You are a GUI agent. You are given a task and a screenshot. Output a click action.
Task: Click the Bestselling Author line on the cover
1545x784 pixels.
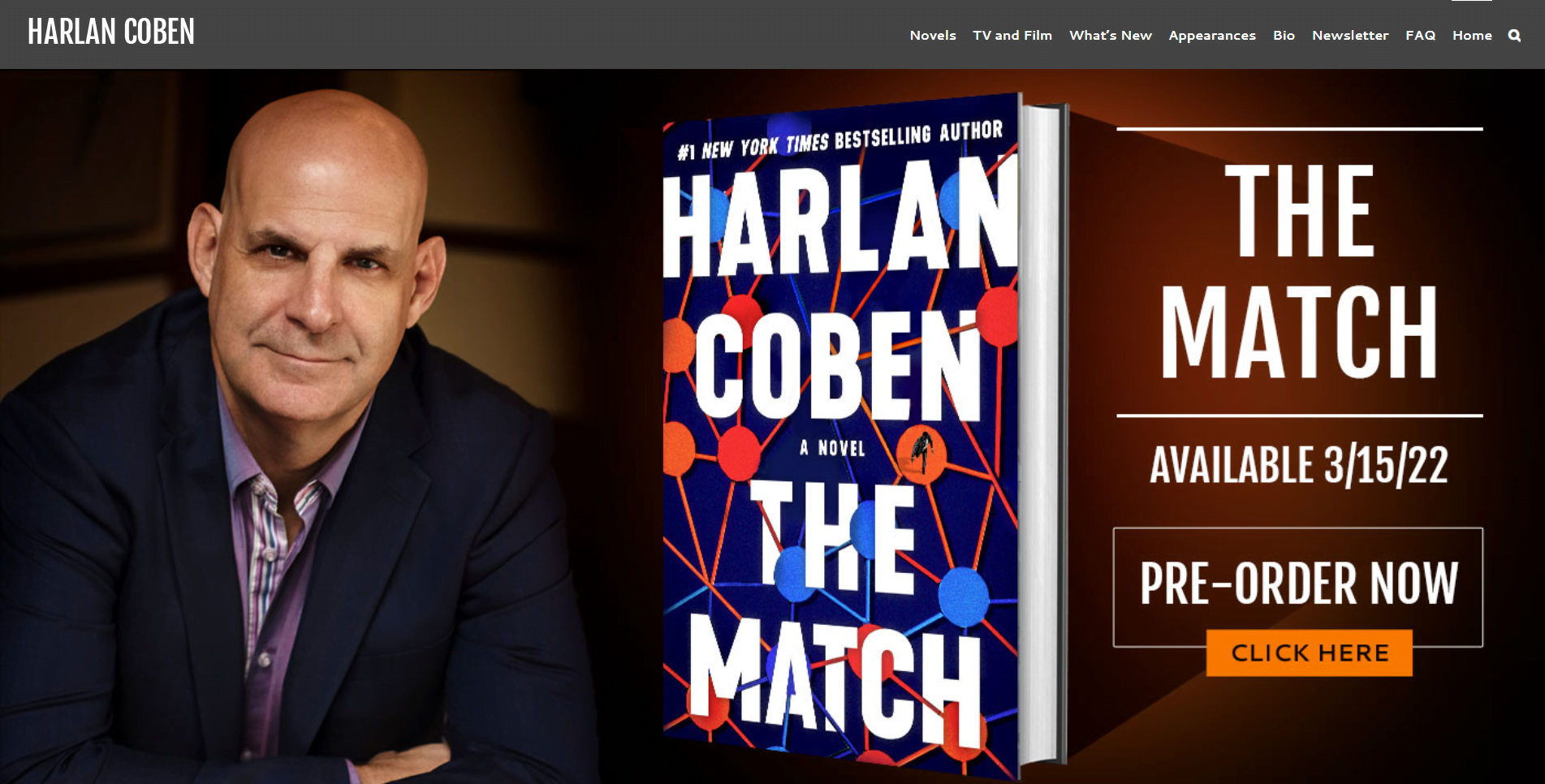[x=840, y=140]
